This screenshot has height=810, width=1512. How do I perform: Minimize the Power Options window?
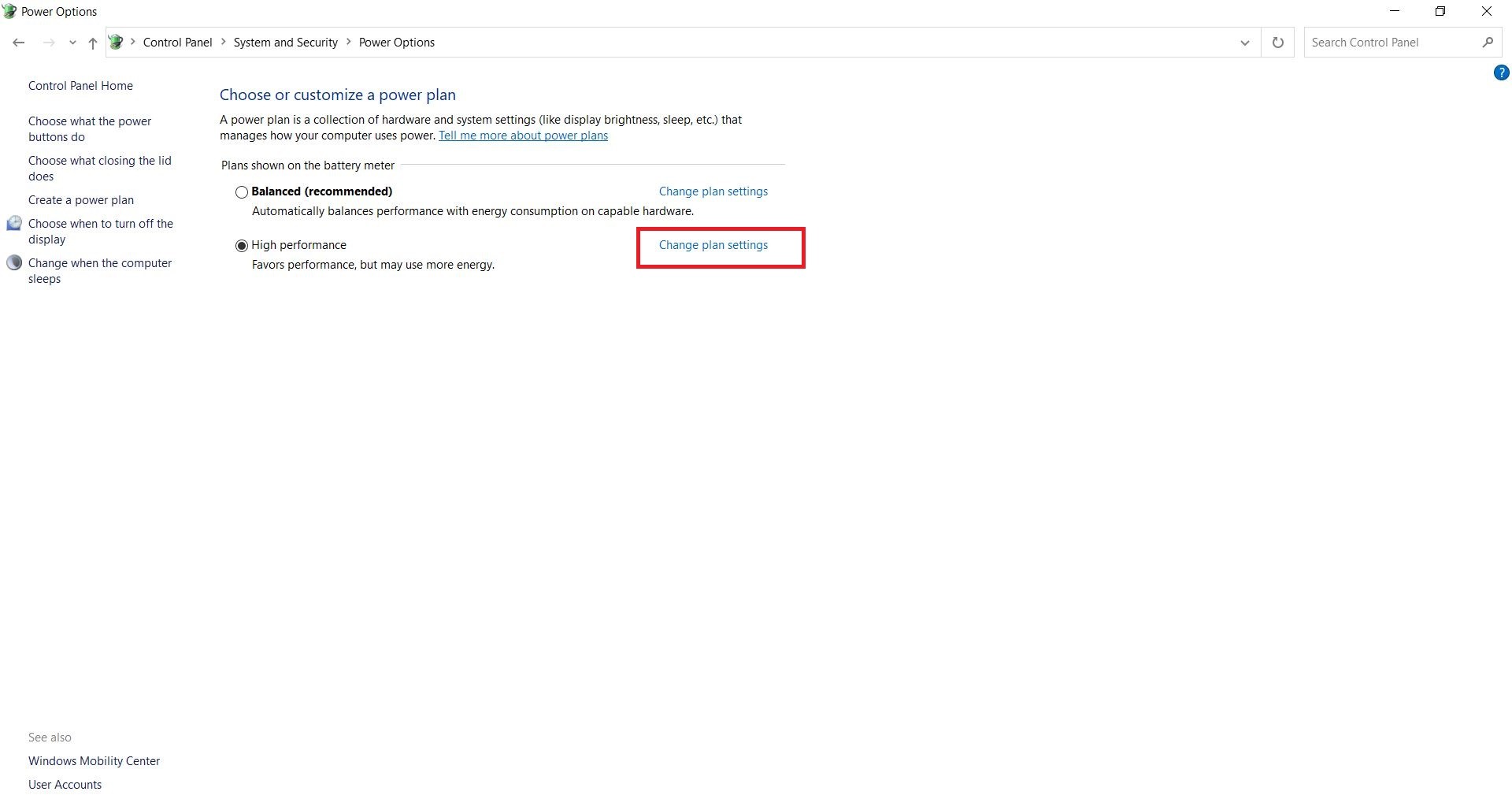pos(1395,11)
